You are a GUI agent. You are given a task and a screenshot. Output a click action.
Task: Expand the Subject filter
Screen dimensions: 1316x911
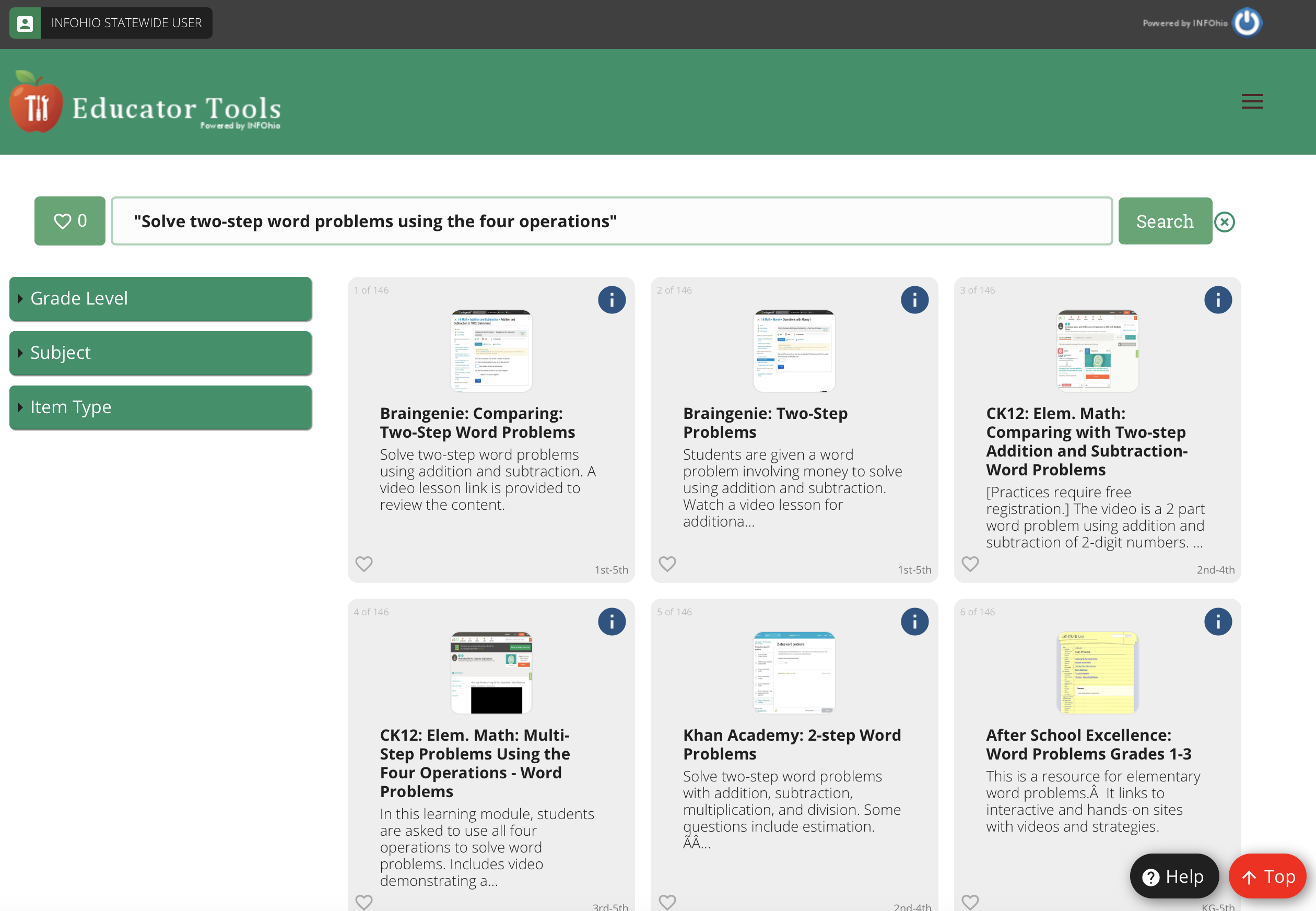tap(160, 353)
